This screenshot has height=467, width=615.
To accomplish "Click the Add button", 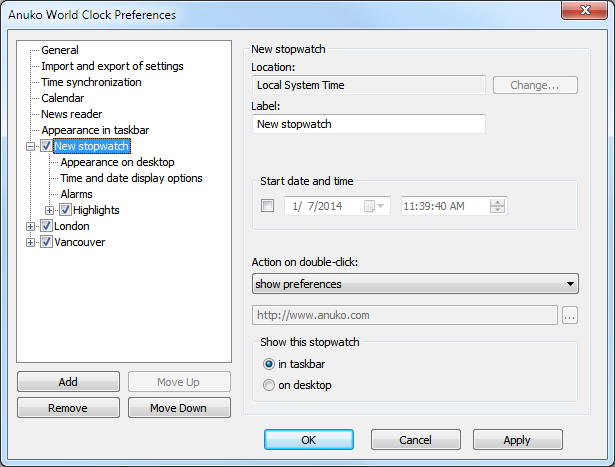I will point(68,382).
